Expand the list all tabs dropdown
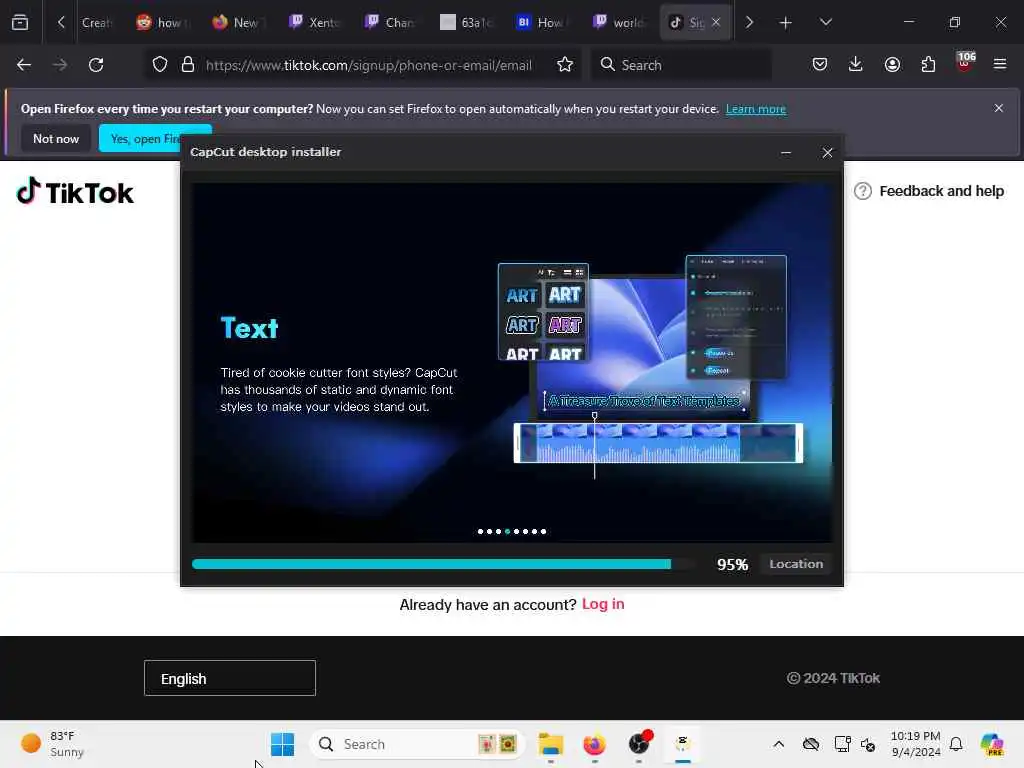The image size is (1024, 768). point(825,22)
